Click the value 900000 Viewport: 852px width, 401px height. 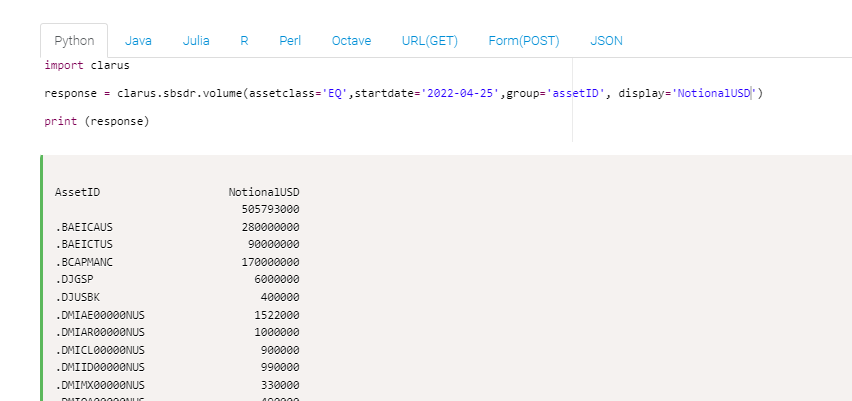point(280,350)
